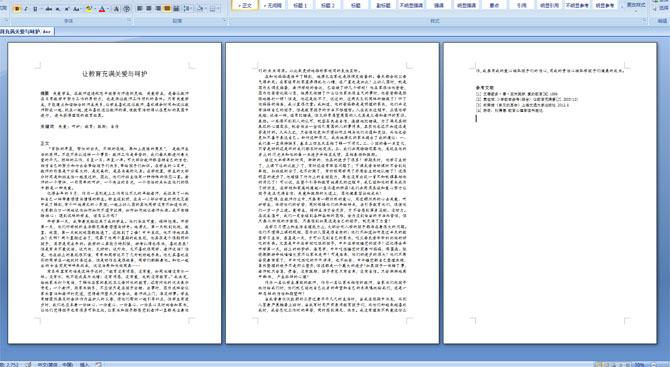Screen dimensions: 670x367
Task: Click the shading paint bucket icon
Action: pyautogui.click(x=200, y=9)
